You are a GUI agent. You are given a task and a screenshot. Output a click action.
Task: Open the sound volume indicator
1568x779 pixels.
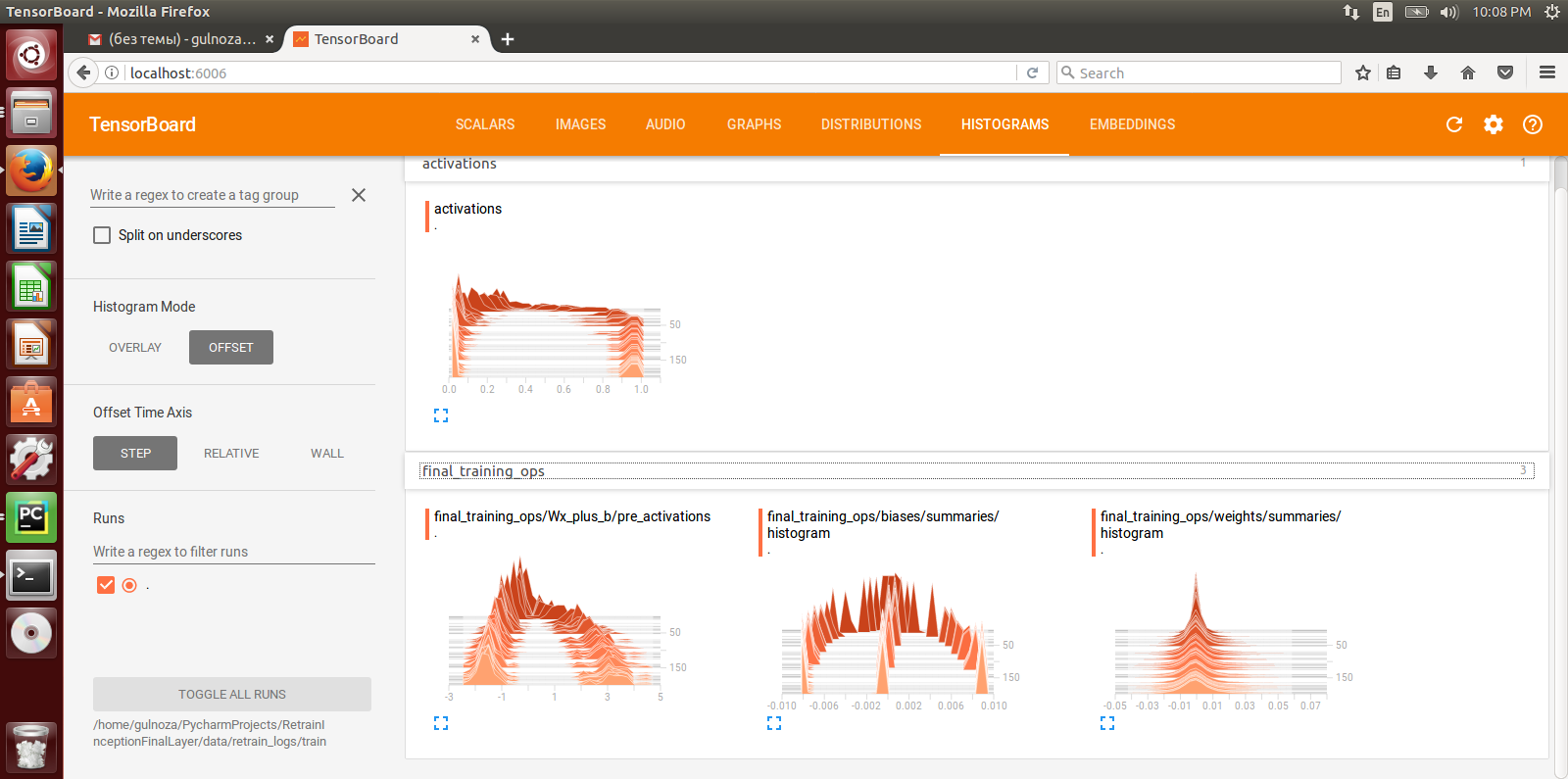pos(1449,12)
